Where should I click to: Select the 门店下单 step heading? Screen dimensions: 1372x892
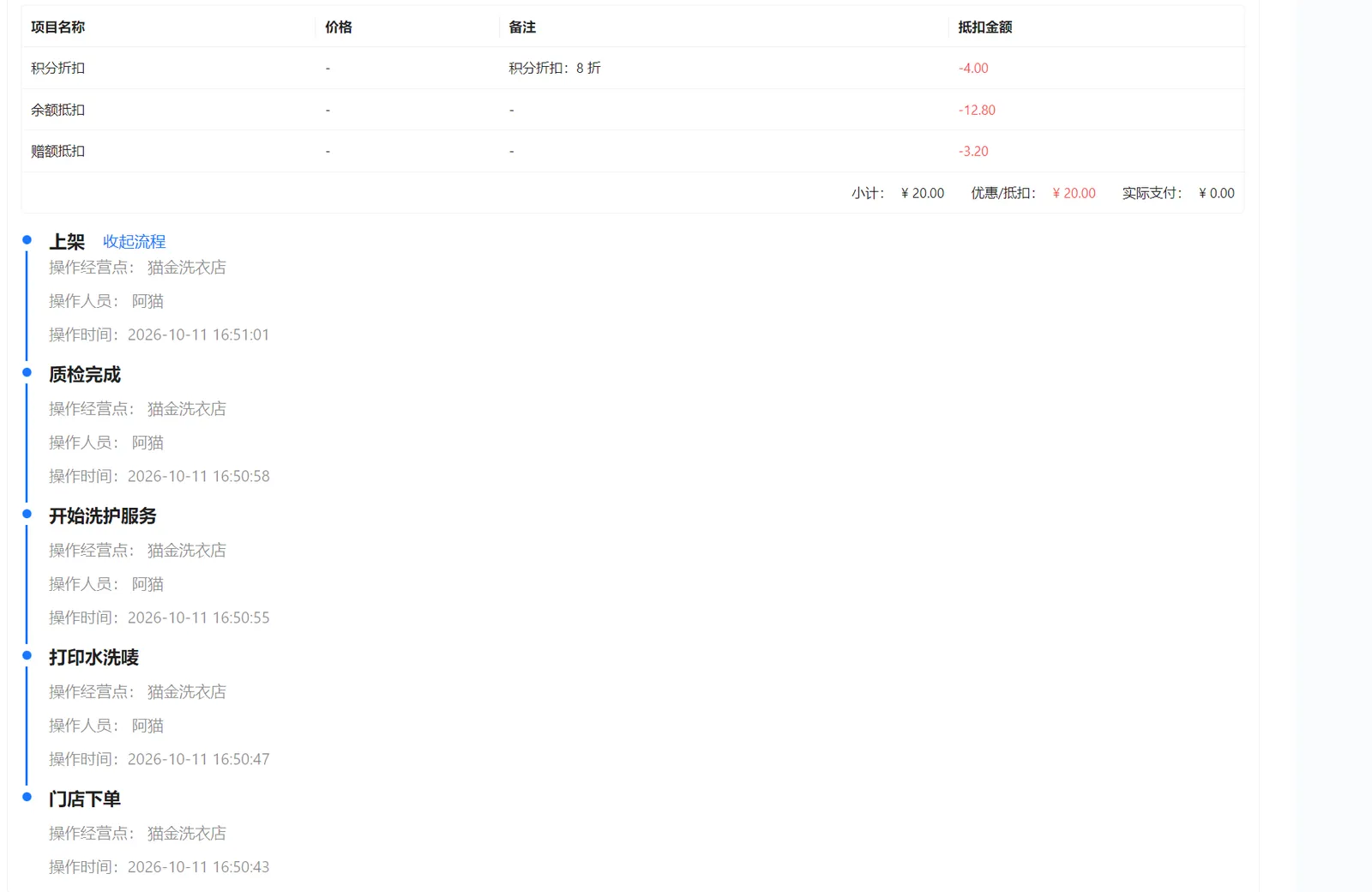click(x=85, y=799)
